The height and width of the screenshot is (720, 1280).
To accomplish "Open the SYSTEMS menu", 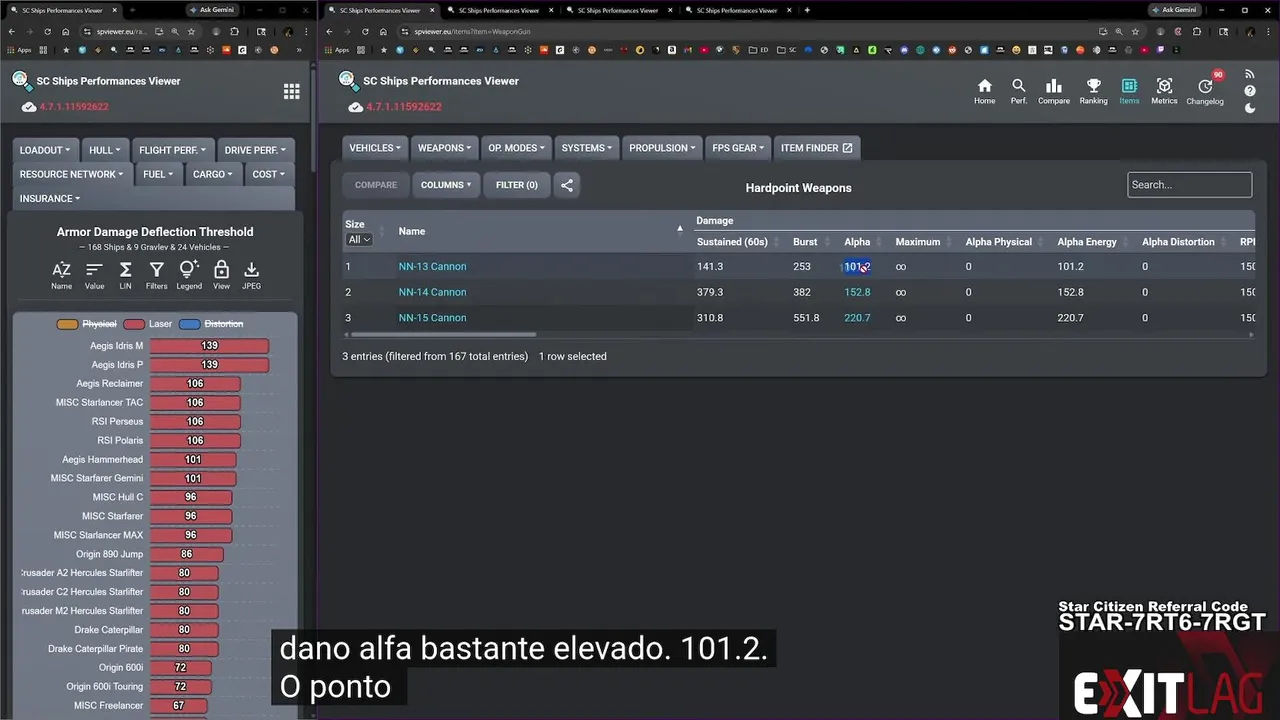I will coord(587,148).
